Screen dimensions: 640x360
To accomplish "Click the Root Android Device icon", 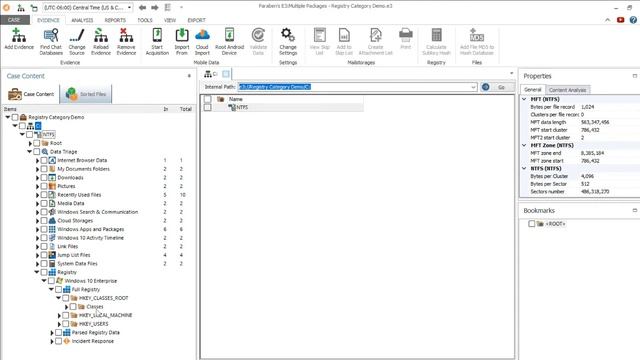I will pos(229,36).
